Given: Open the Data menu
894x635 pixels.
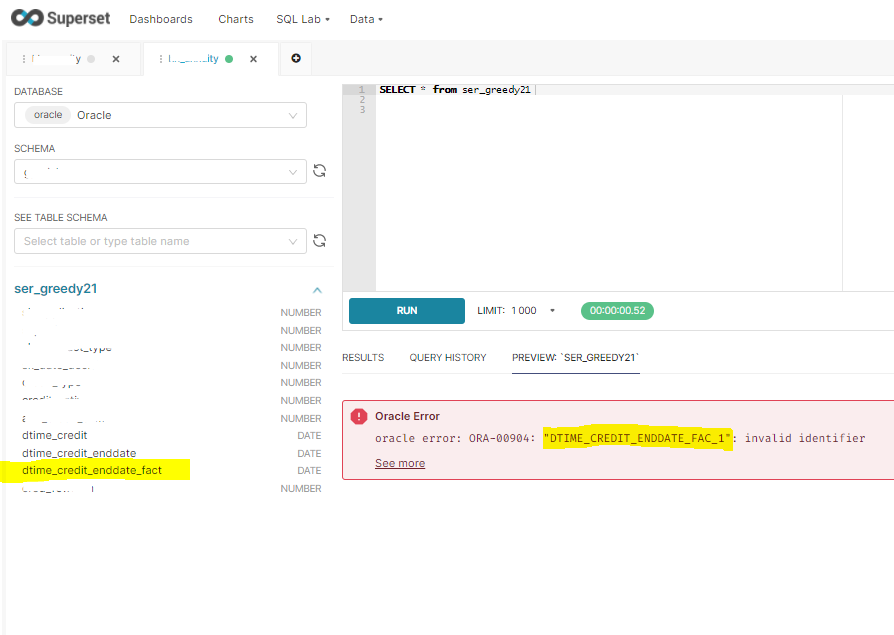Looking at the screenshot, I should pyautogui.click(x=366, y=18).
